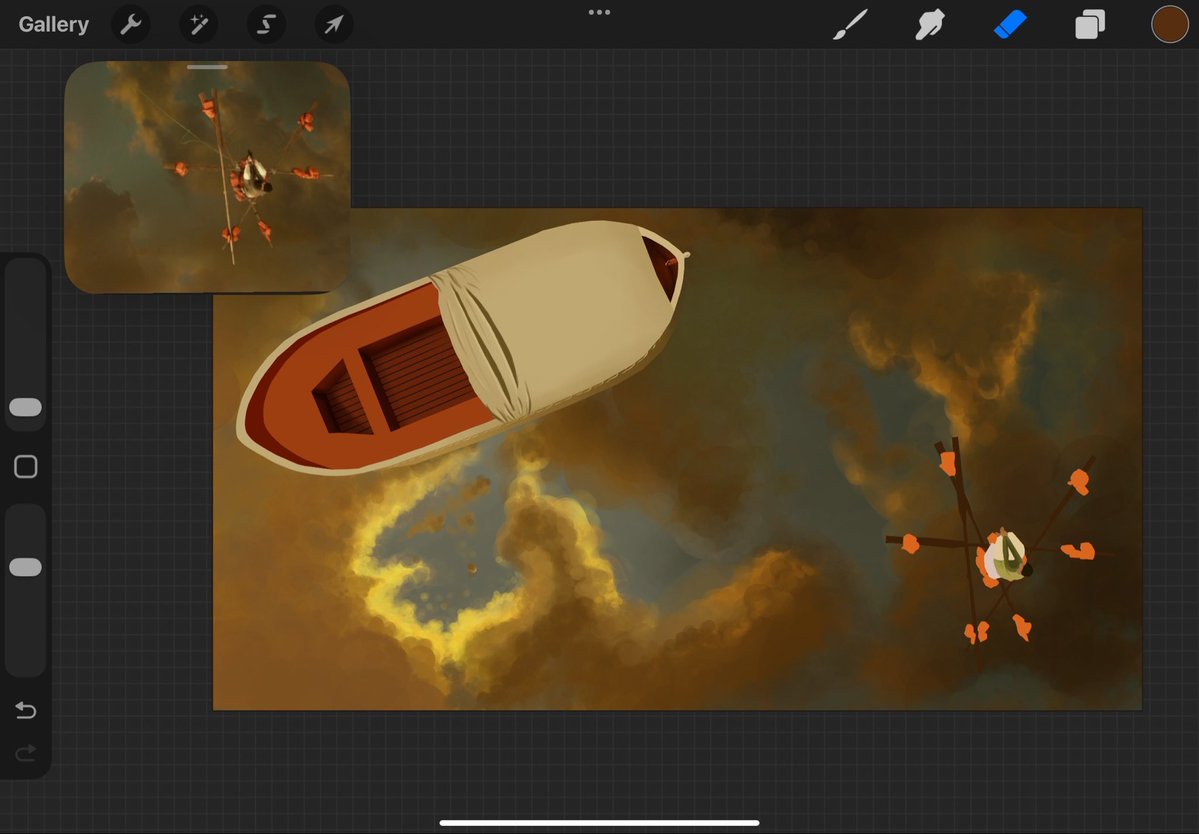1199x834 pixels.
Task: Activate the Transform arrow tool
Action: click(333, 24)
